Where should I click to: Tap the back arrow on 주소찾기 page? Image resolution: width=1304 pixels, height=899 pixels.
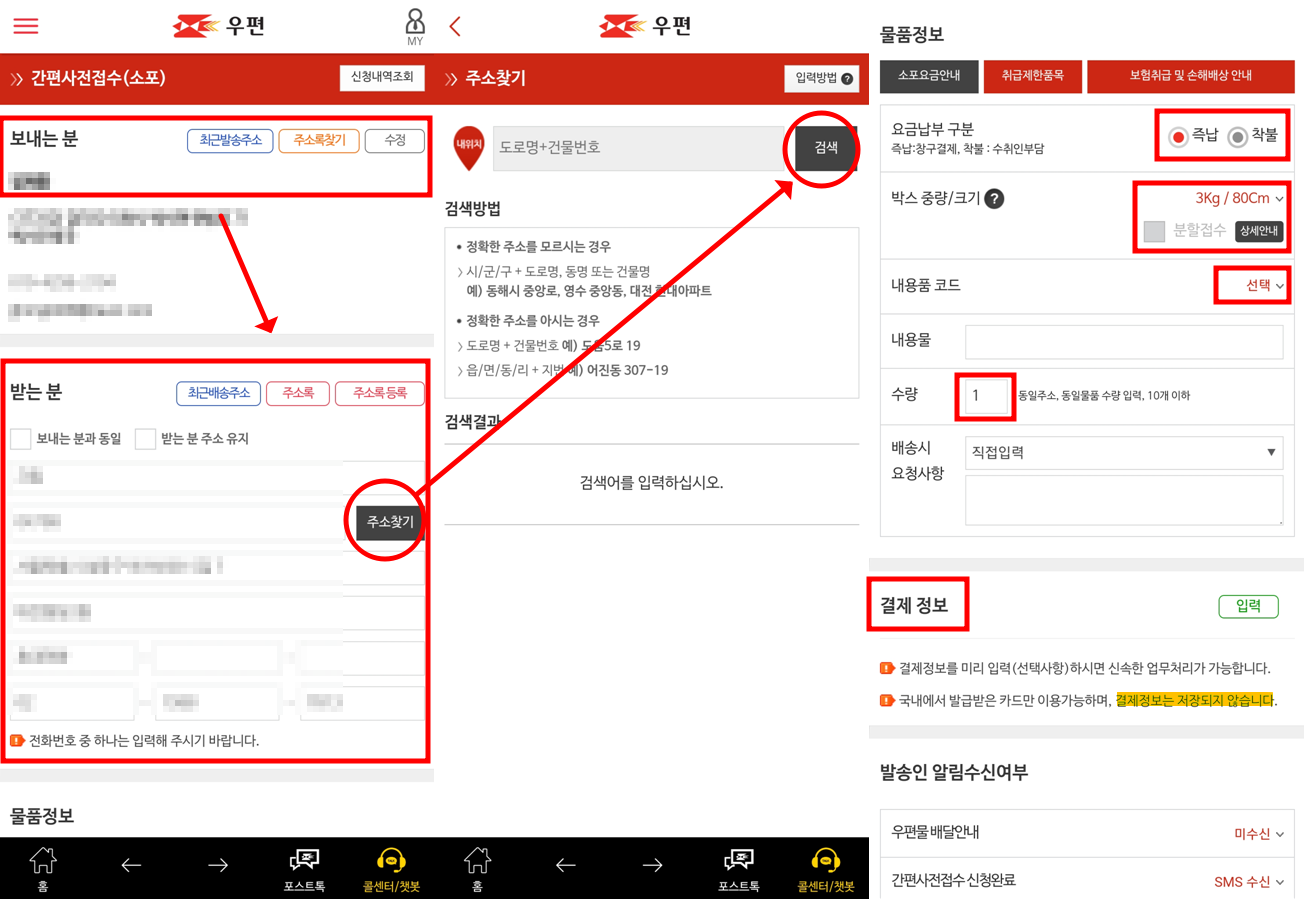point(455,26)
